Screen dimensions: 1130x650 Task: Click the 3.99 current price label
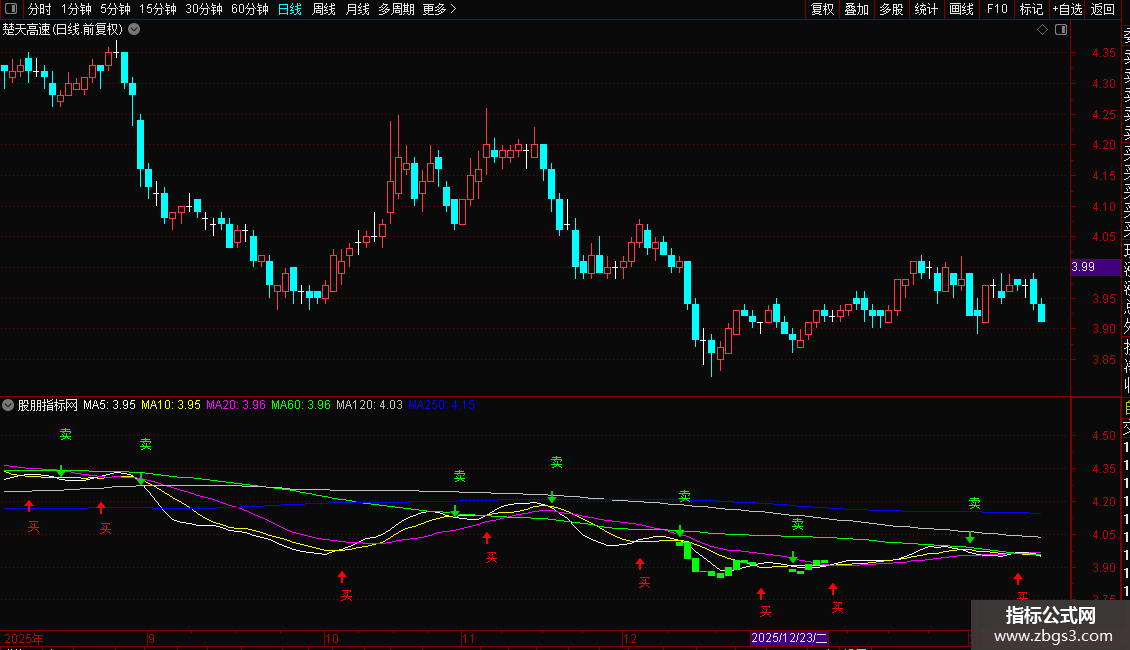1083,267
